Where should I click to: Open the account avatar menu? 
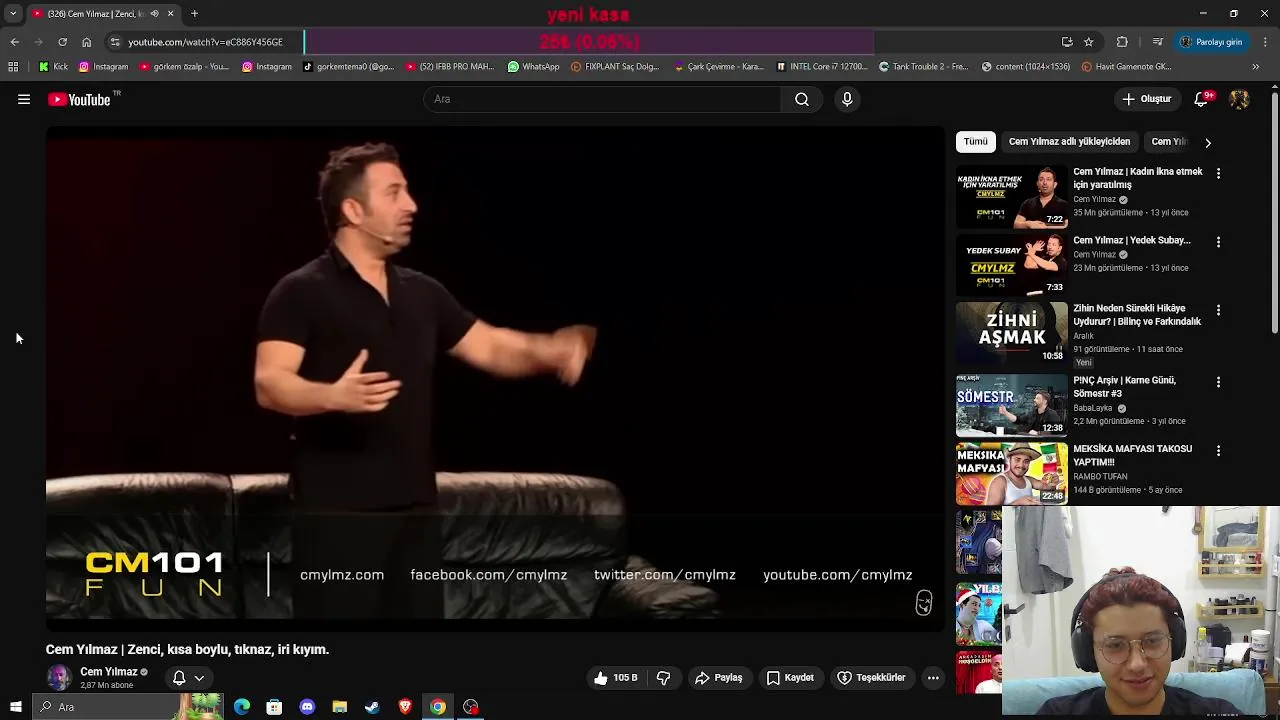click(1239, 99)
